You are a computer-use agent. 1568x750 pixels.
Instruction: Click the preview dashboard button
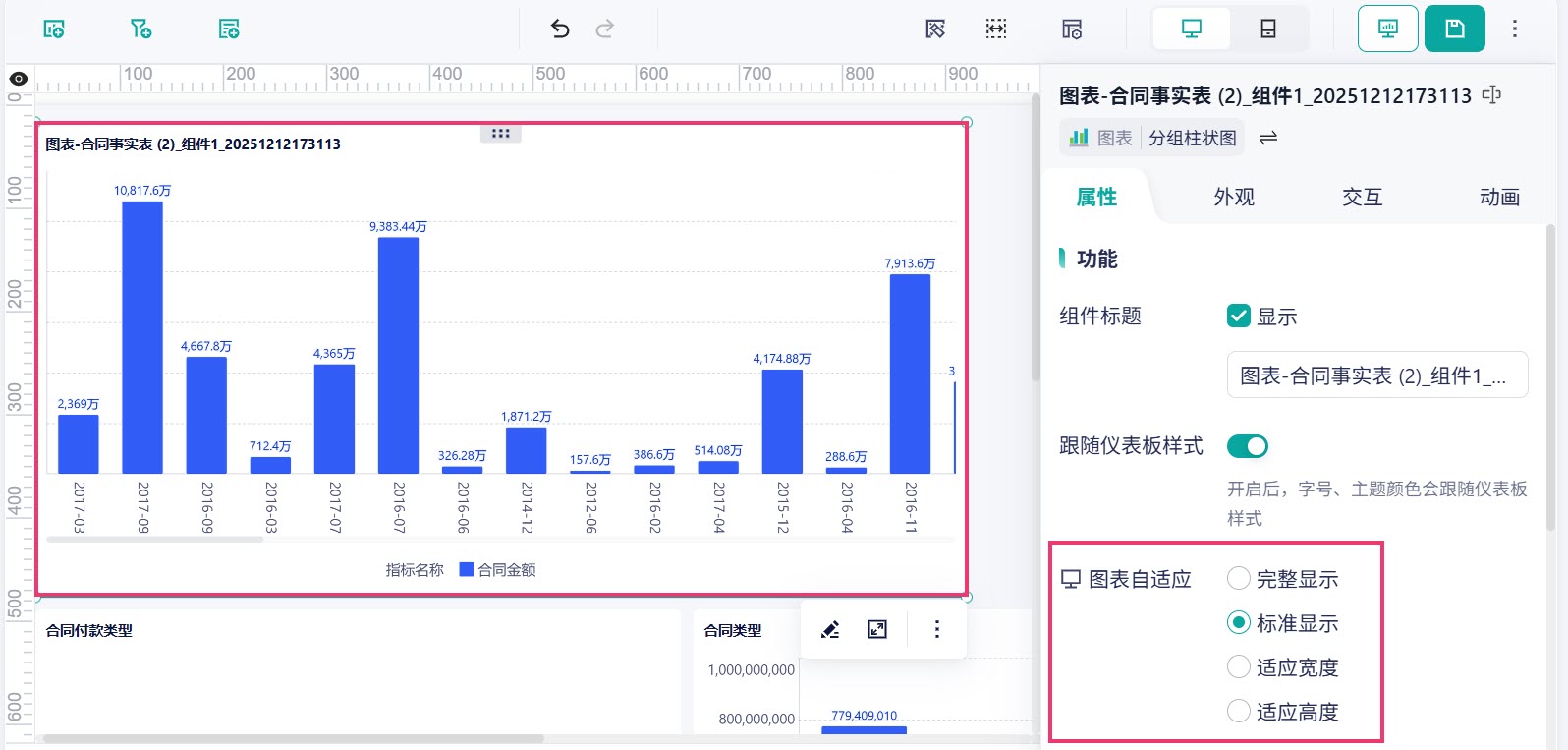[x=1388, y=29]
